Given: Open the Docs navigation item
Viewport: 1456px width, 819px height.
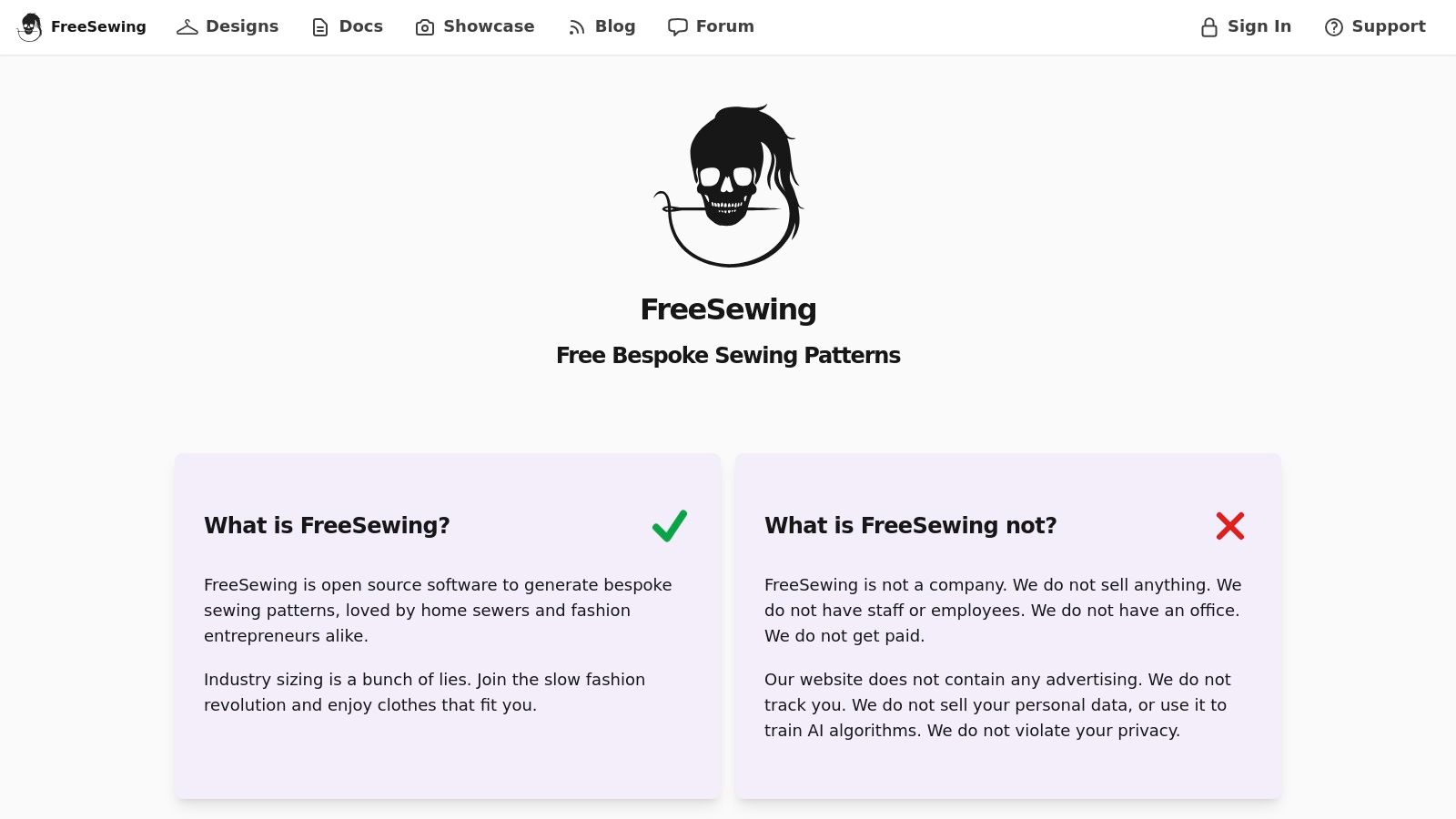Looking at the screenshot, I should pyautogui.click(x=361, y=26).
